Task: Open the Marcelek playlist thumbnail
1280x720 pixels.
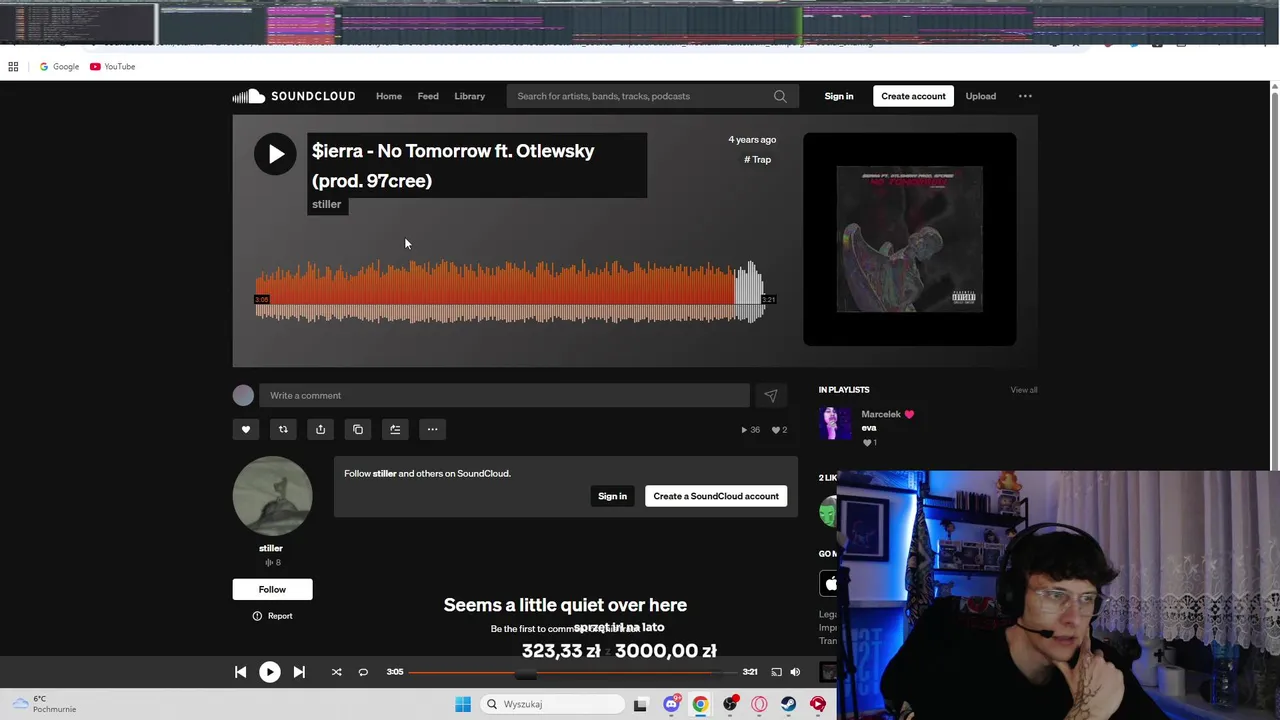Action: coord(835,423)
